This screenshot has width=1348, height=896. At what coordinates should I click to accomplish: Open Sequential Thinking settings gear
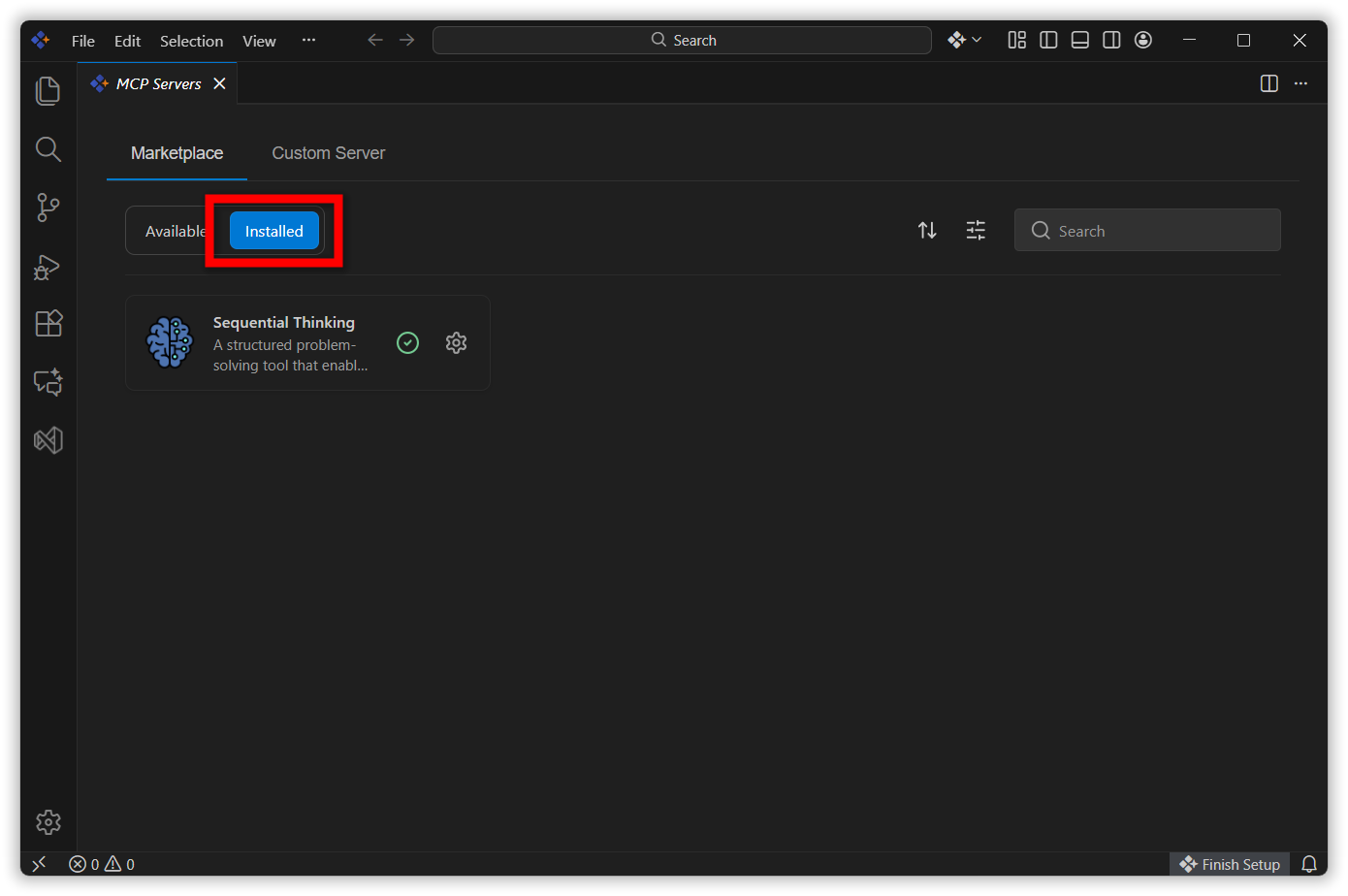(x=456, y=342)
